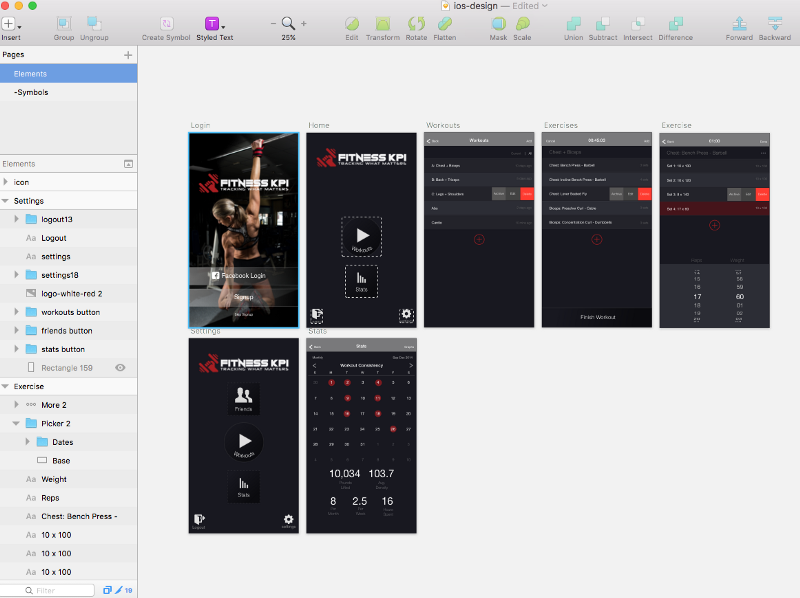Screen dimensions: 800x598
Task: Click the Union boolean operation icon
Action: pyautogui.click(x=573, y=23)
